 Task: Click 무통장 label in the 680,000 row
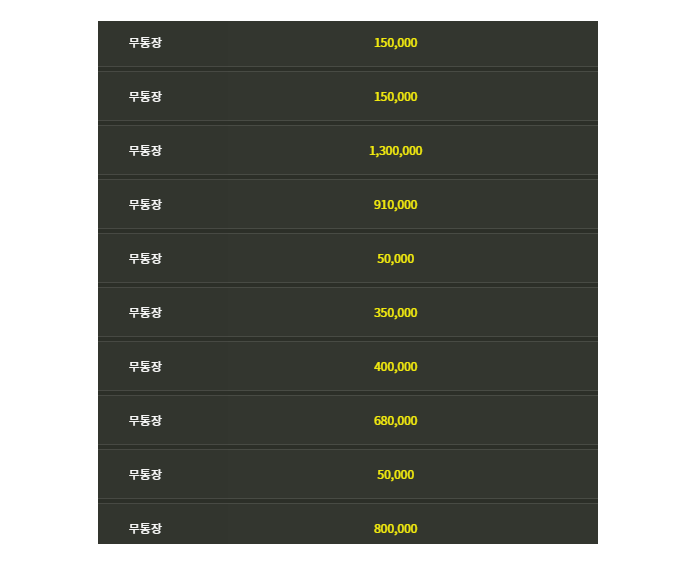(145, 421)
